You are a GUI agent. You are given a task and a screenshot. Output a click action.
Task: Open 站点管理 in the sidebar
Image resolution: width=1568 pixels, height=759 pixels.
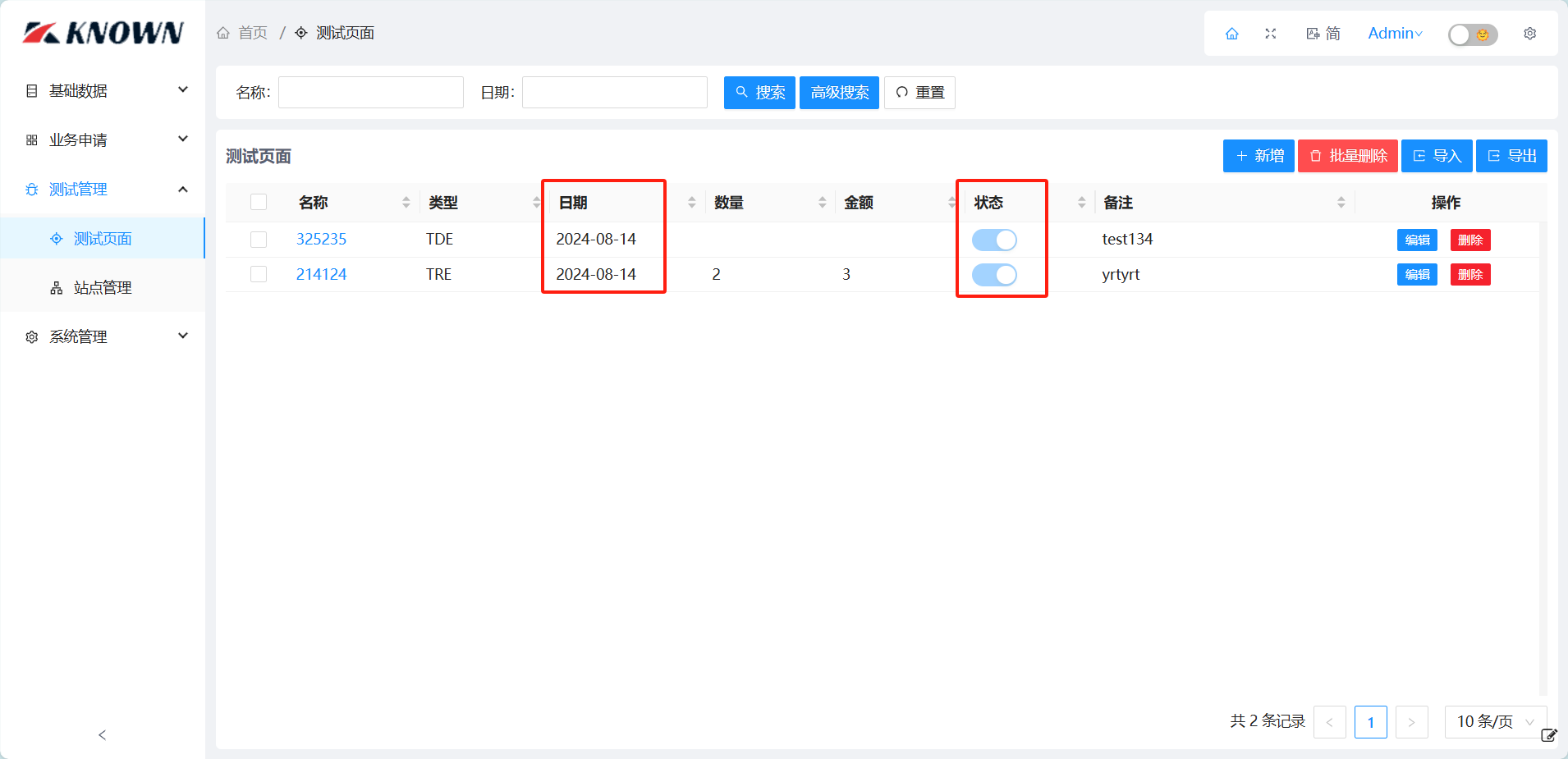103,287
